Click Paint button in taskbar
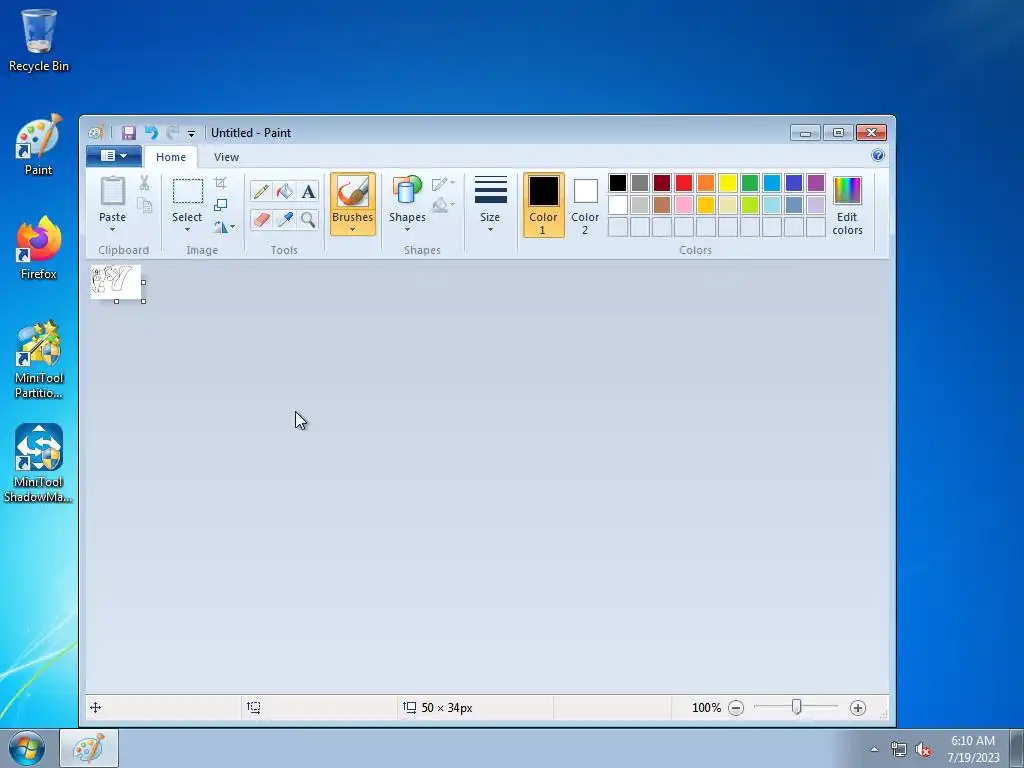This screenshot has width=1024, height=768. [89, 748]
